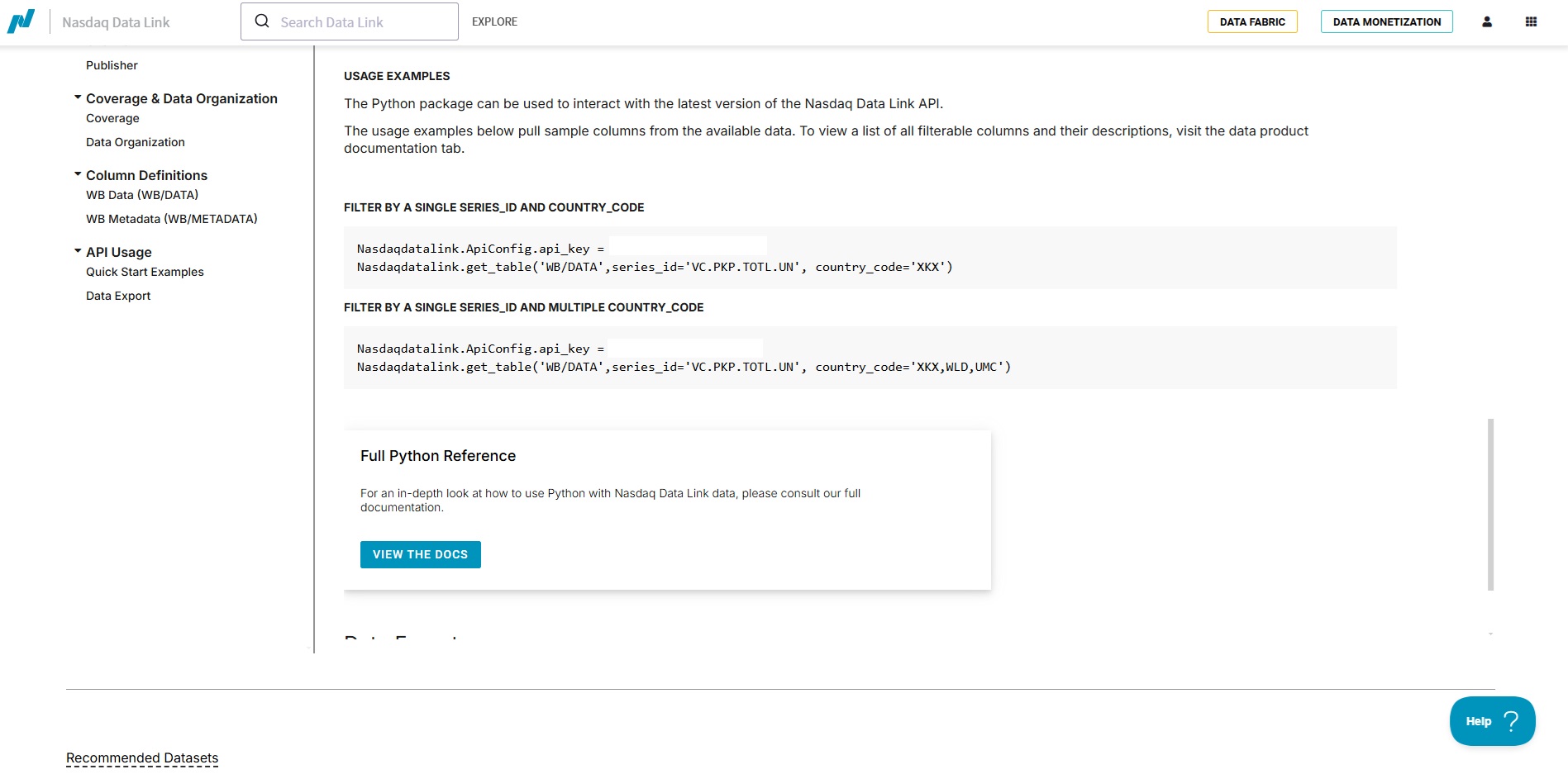Select the Column Definitions heading
The image size is (1568, 774).
pyautogui.click(x=146, y=175)
